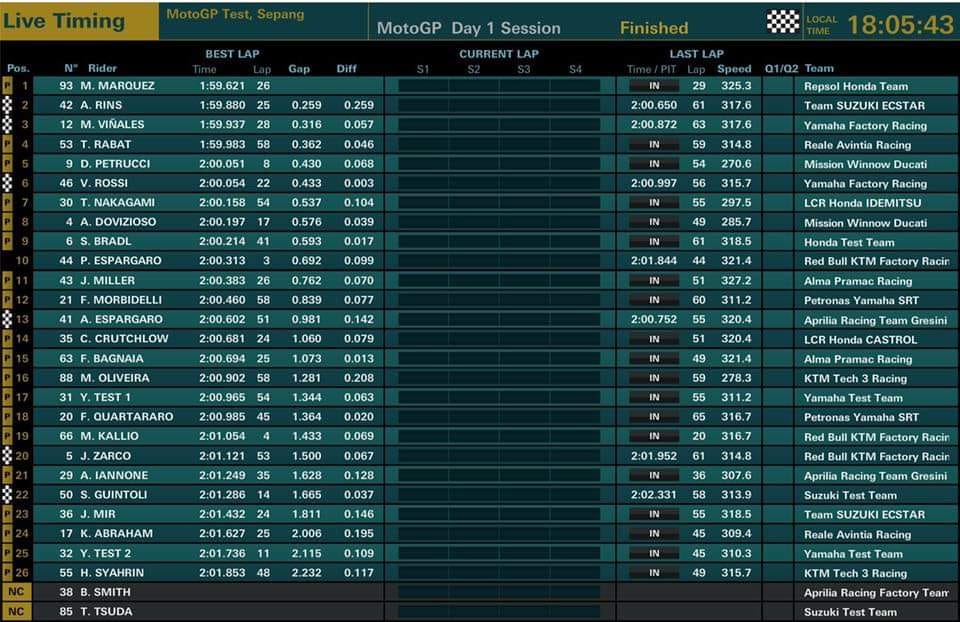Click J. Zarco last lap time 2:01.952

(x=654, y=456)
